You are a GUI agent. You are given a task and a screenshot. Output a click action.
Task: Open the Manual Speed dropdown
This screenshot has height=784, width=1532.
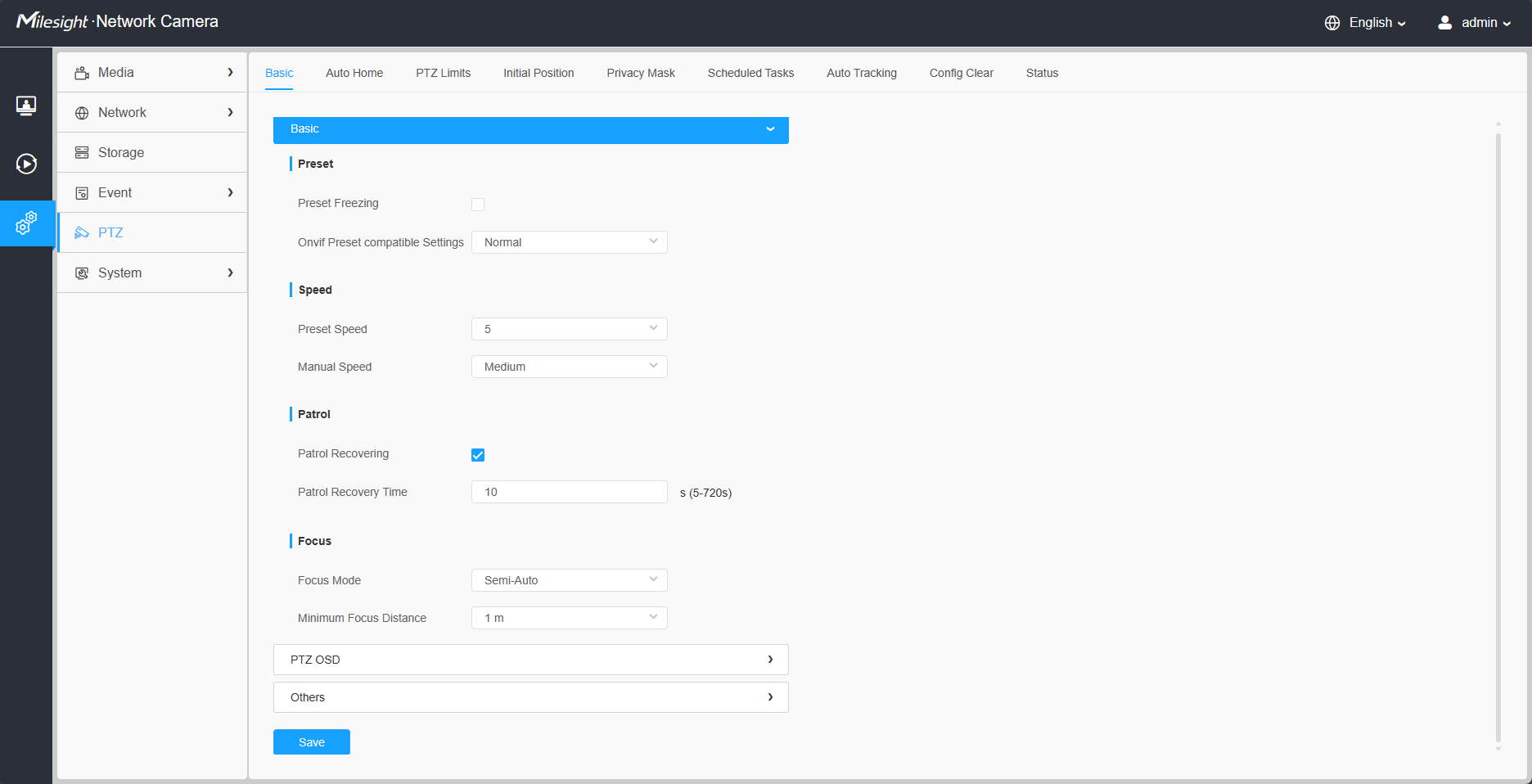[570, 367]
